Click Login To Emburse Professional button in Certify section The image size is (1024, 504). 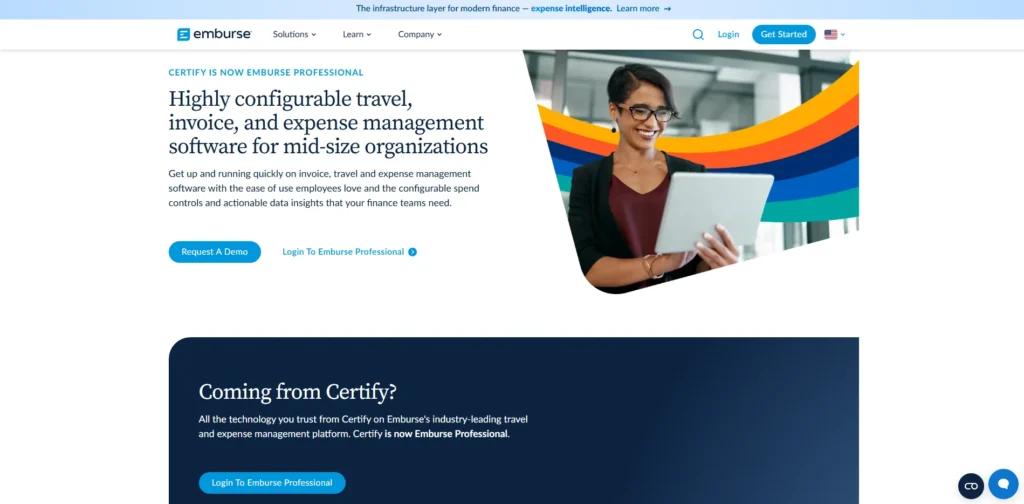pos(272,483)
